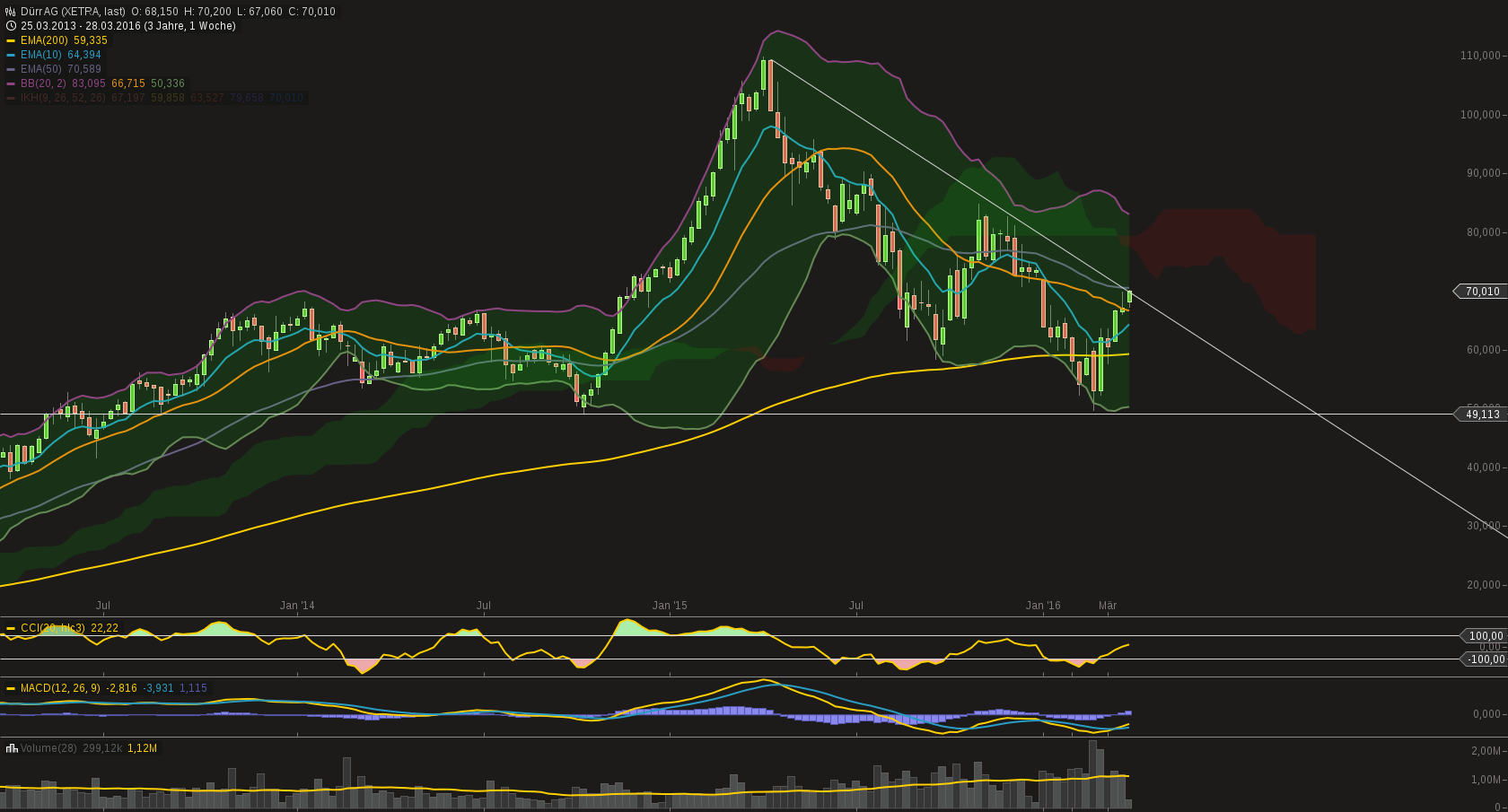Click the candlestick chart-type icon beside Dürr AG
Viewport: 1508px width, 812px height.
[x=11, y=12]
